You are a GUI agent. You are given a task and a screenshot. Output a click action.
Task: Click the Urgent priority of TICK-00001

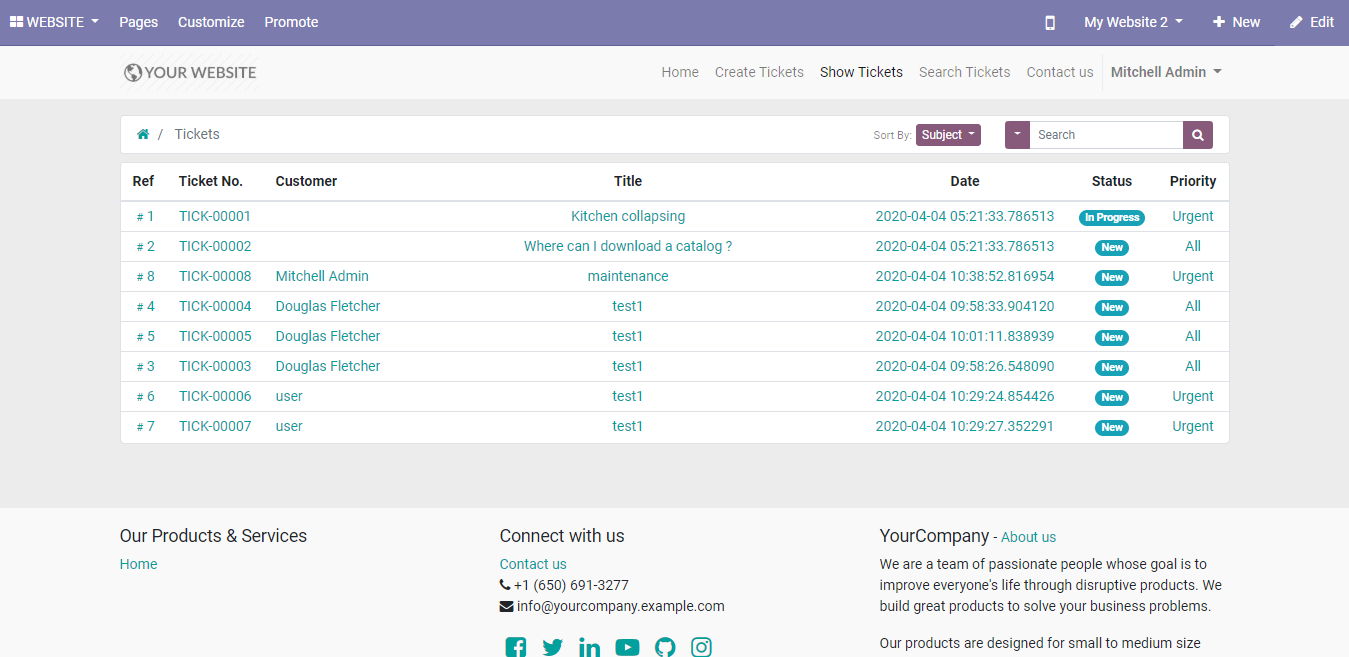tap(1193, 216)
